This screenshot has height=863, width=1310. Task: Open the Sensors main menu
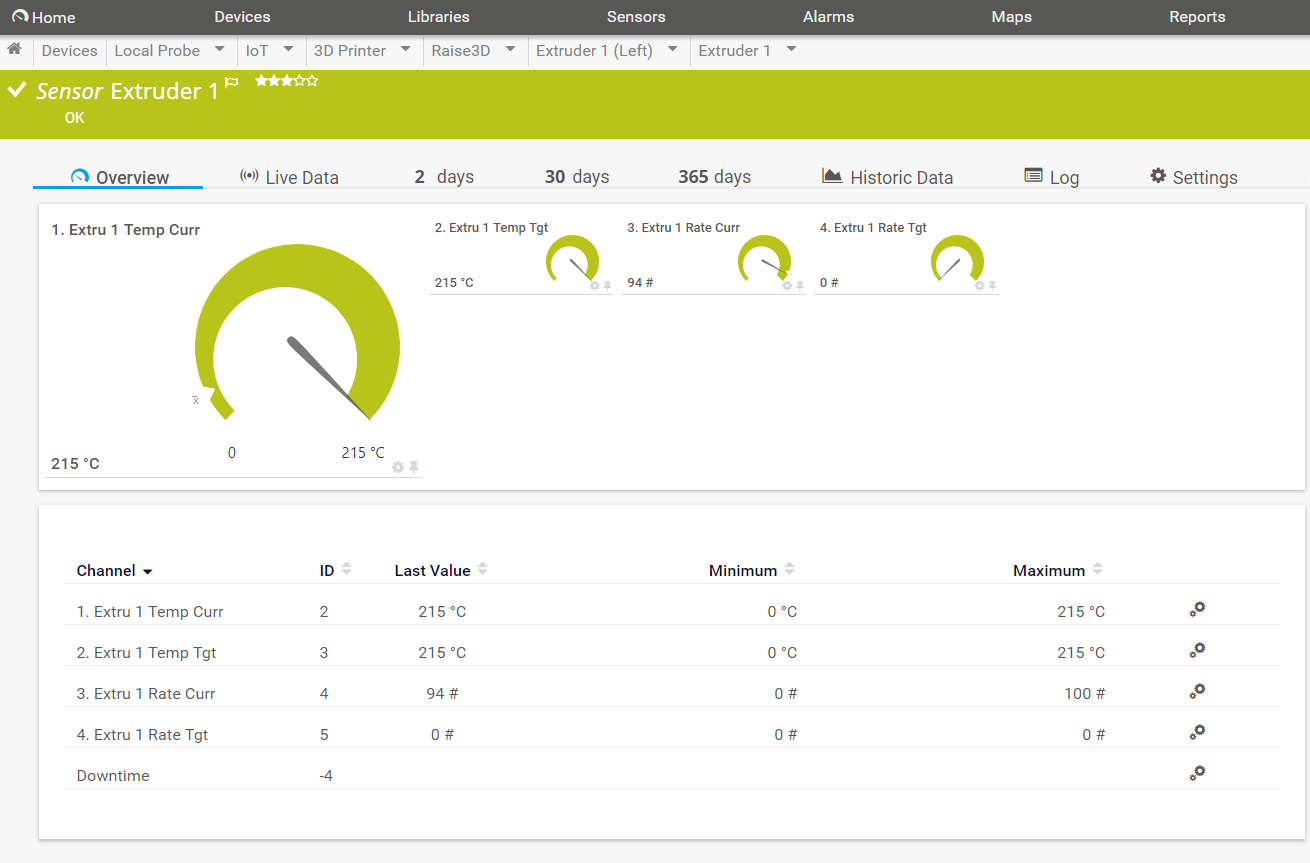(636, 17)
